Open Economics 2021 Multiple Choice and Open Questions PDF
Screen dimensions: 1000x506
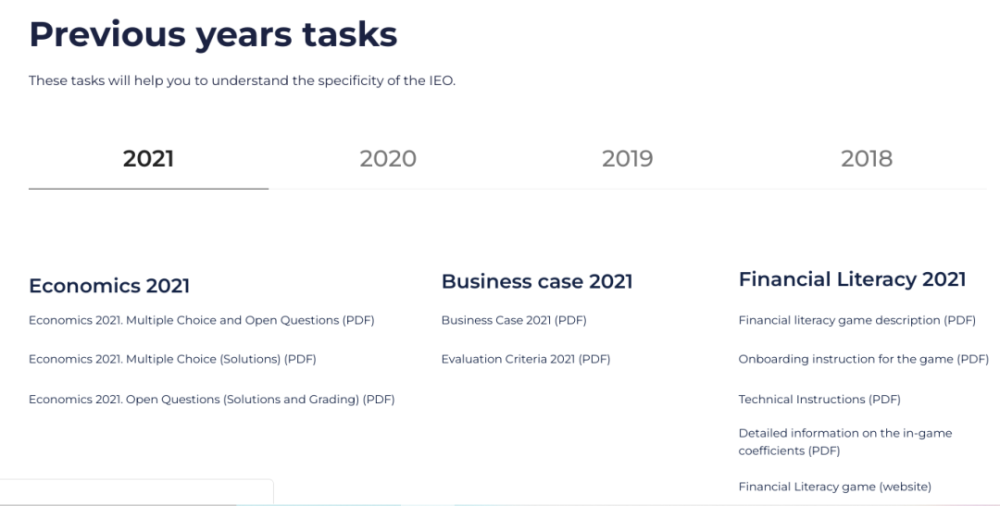point(202,320)
